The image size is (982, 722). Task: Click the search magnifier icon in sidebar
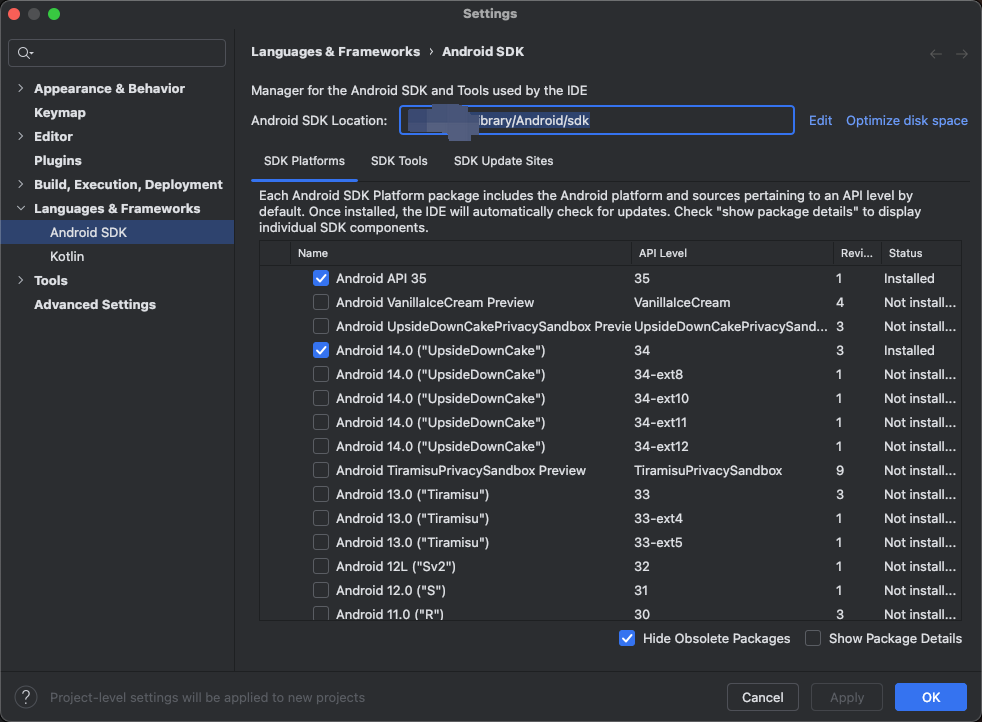(x=25, y=53)
